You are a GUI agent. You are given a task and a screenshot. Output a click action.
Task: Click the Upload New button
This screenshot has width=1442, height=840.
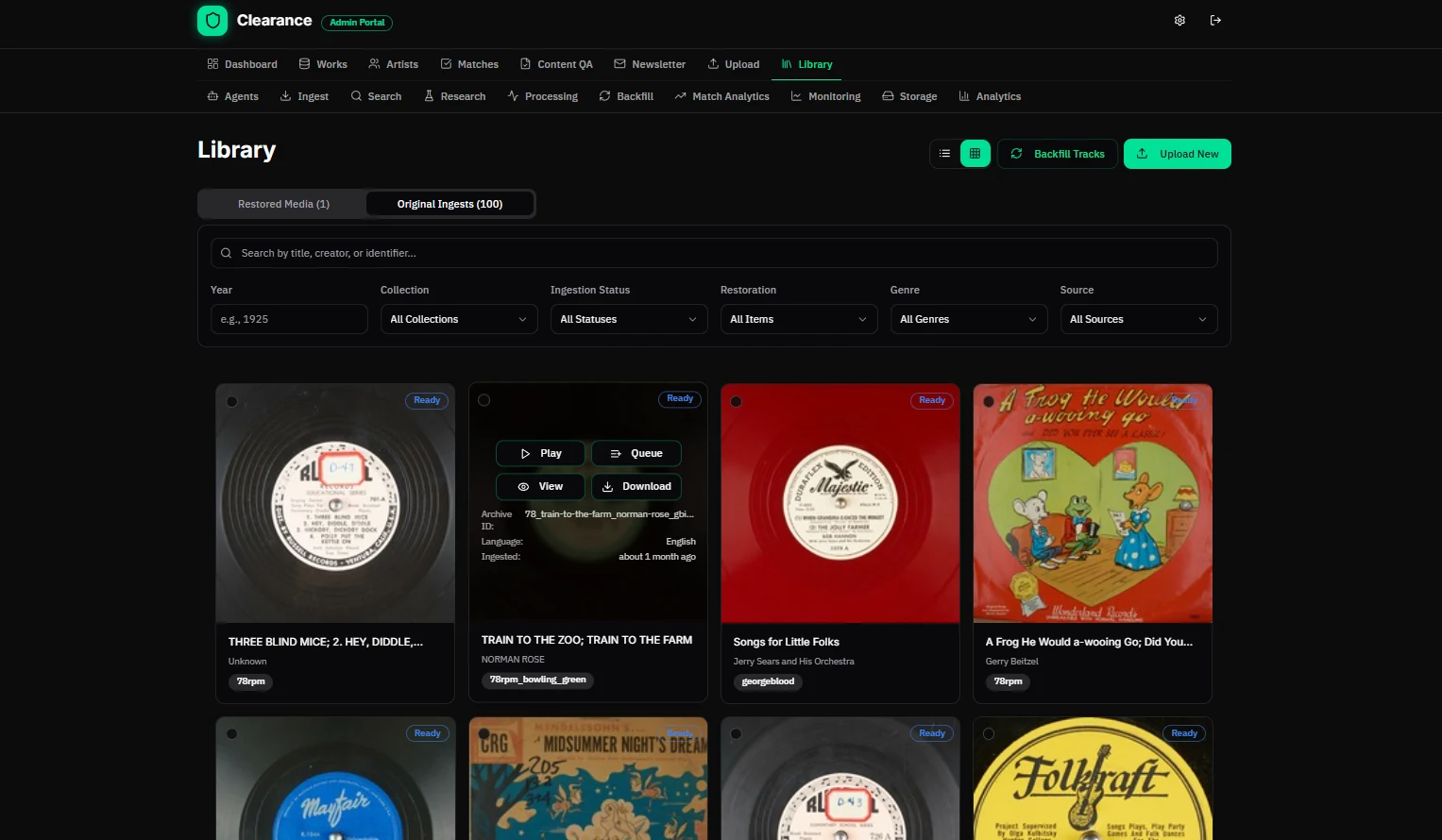click(x=1178, y=154)
